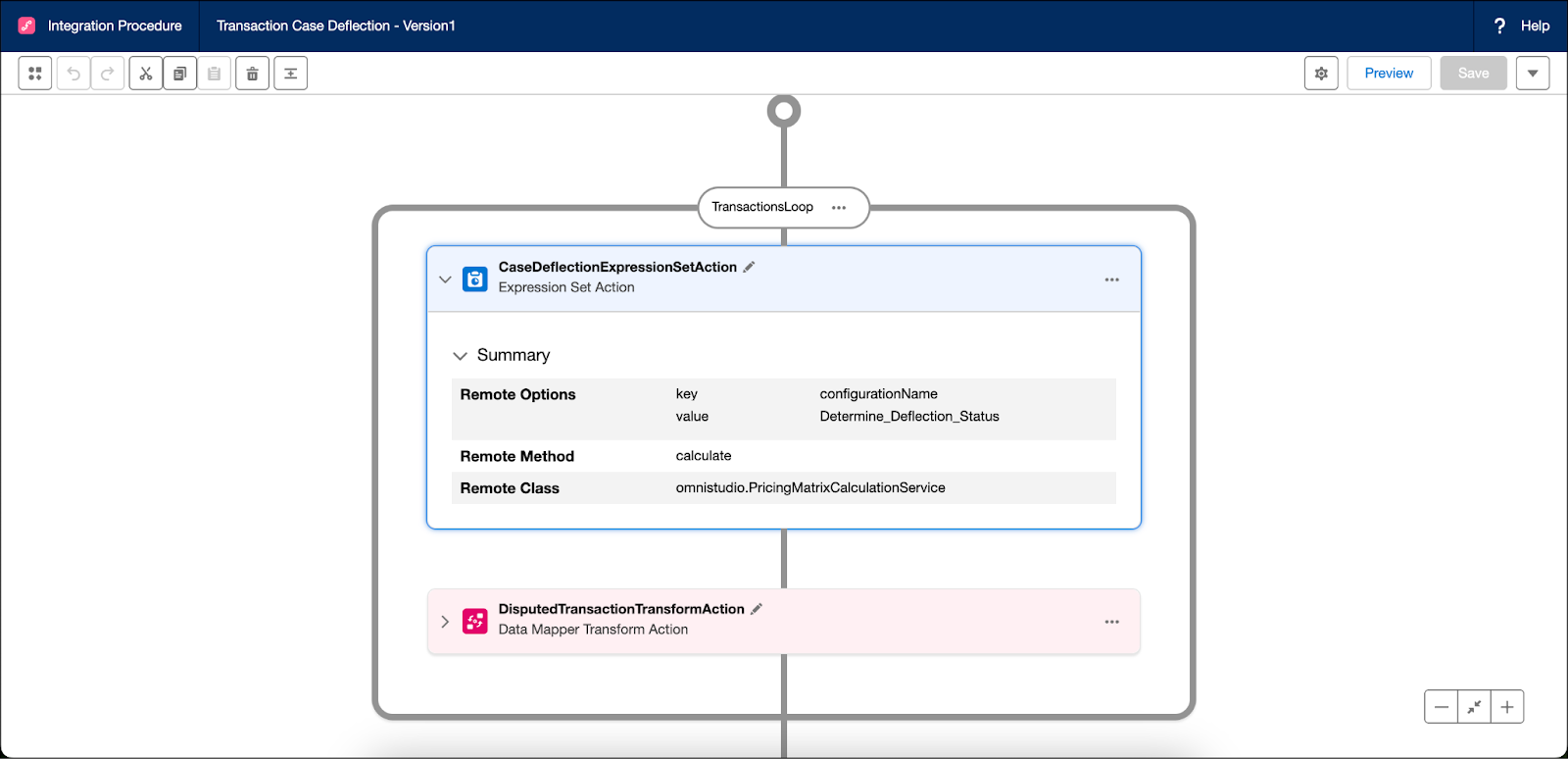Click the Data Mapper Transform Action subtitle
The width and height of the screenshot is (1568, 759).
[x=593, y=630]
